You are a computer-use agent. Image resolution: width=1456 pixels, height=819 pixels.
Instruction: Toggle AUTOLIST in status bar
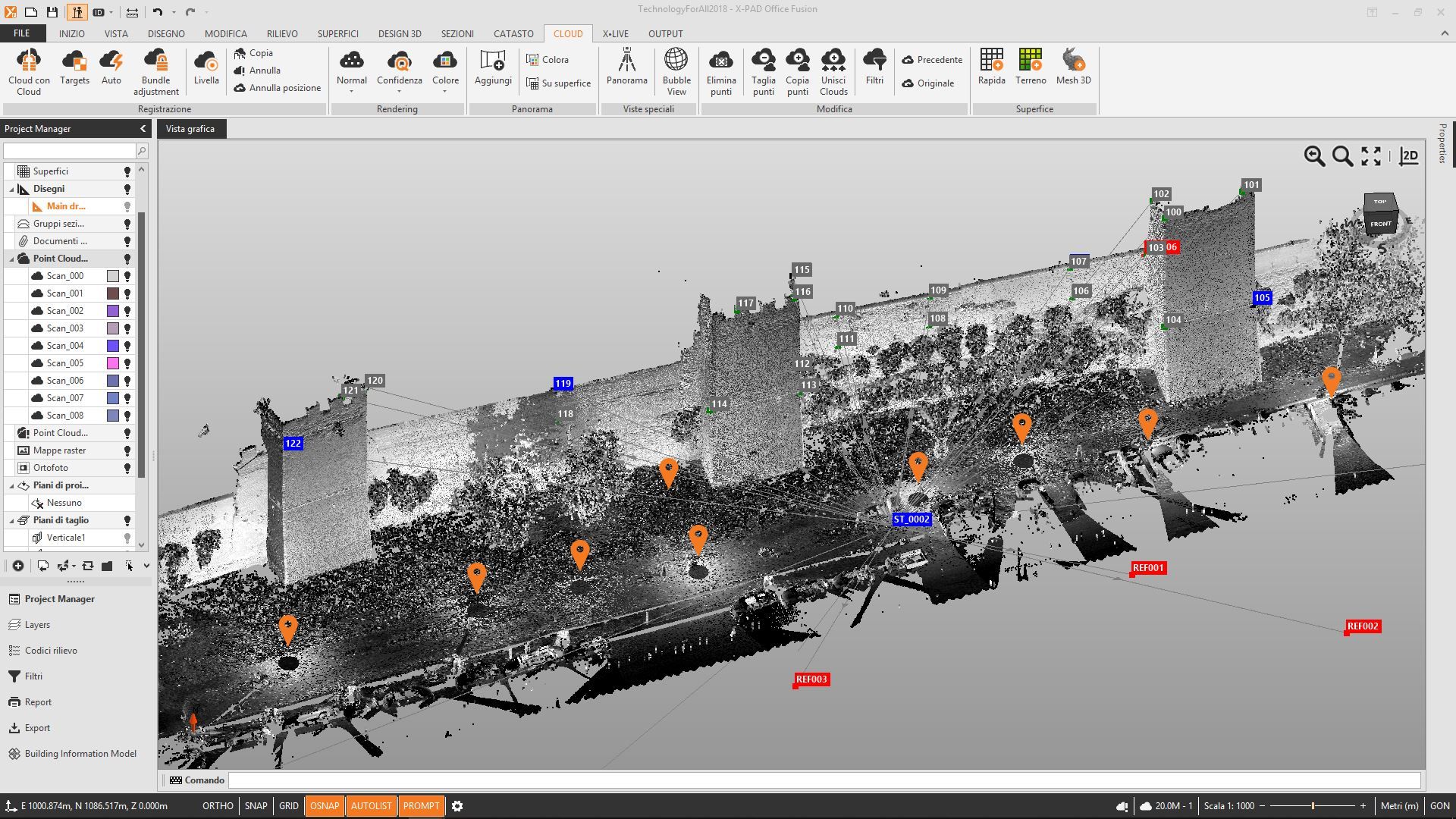click(371, 806)
